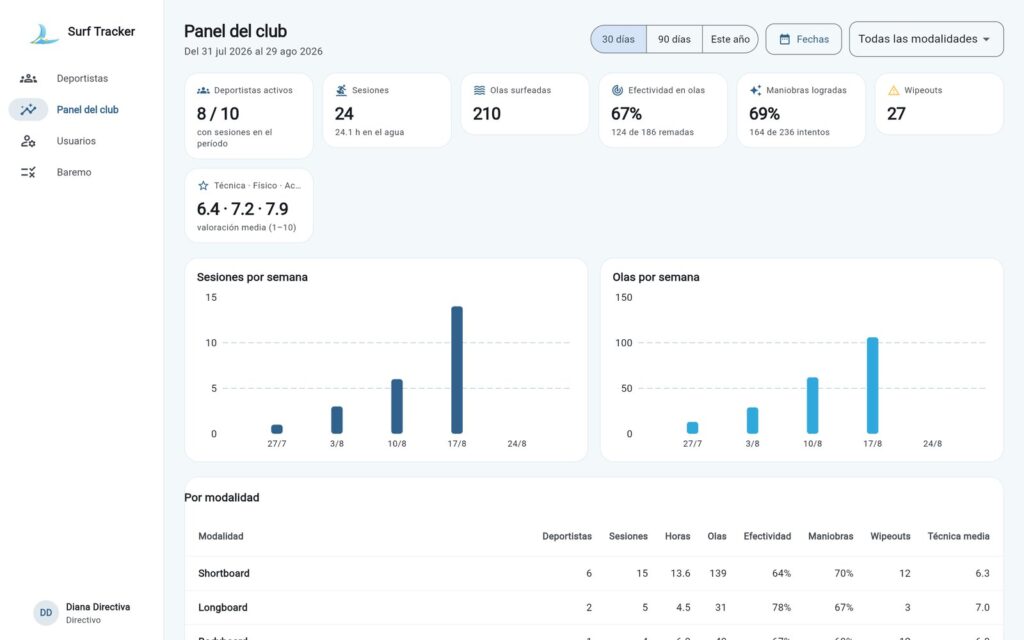Viewport: 1024px width, 640px height.
Task: Click the Longboard row name
Action: pyautogui.click(x=223, y=607)
